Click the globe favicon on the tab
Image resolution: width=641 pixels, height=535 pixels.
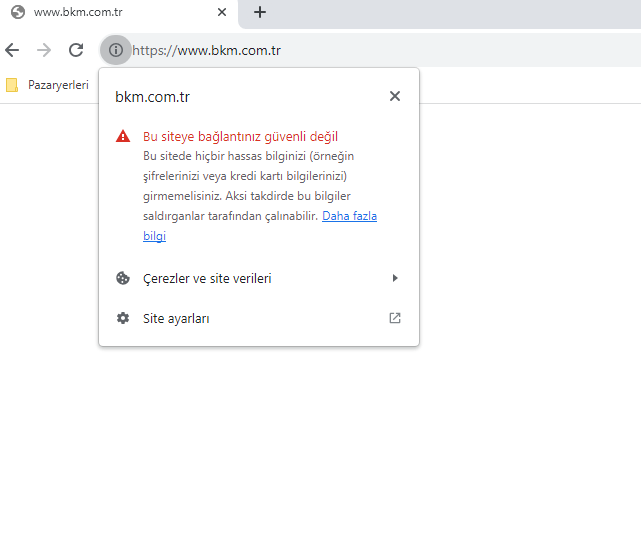tap(18, 12)
